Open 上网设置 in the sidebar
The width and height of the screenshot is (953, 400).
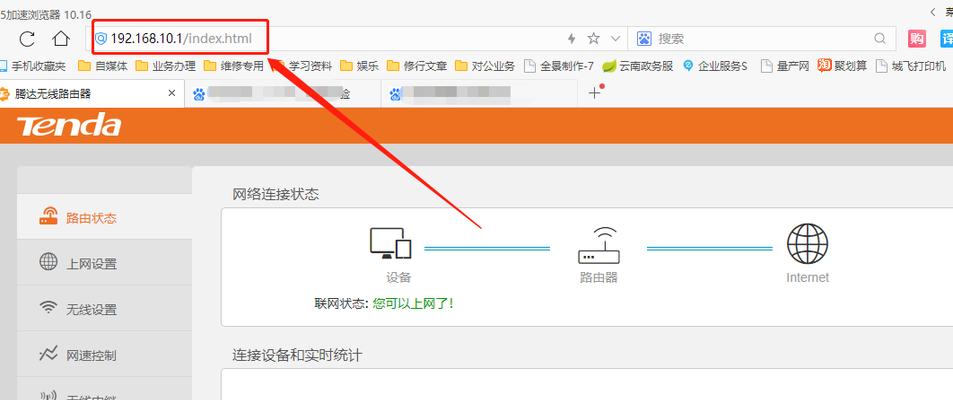click(x=105, y=263)
